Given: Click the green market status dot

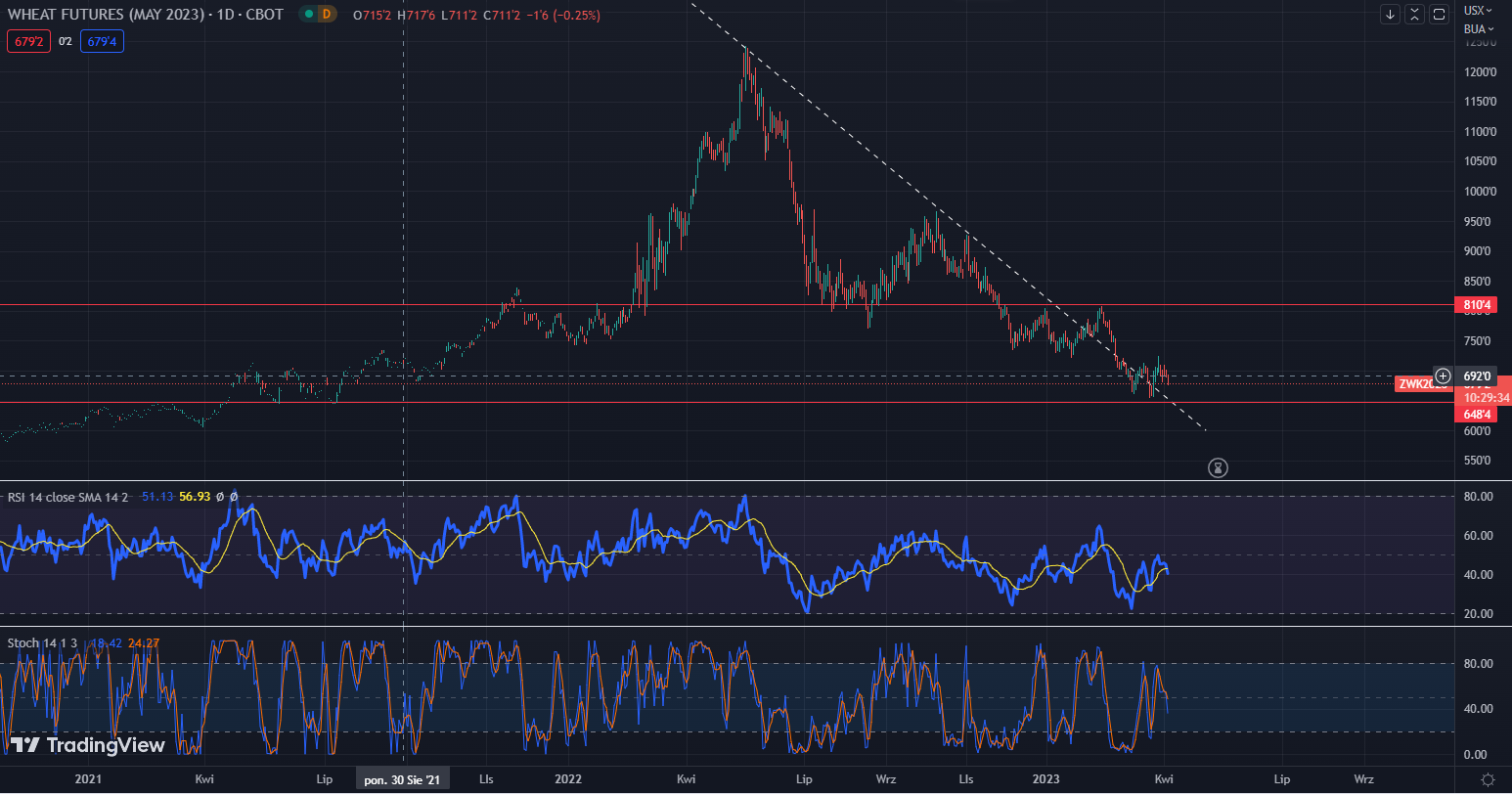Looking at the screenshot, I should 308,15.
